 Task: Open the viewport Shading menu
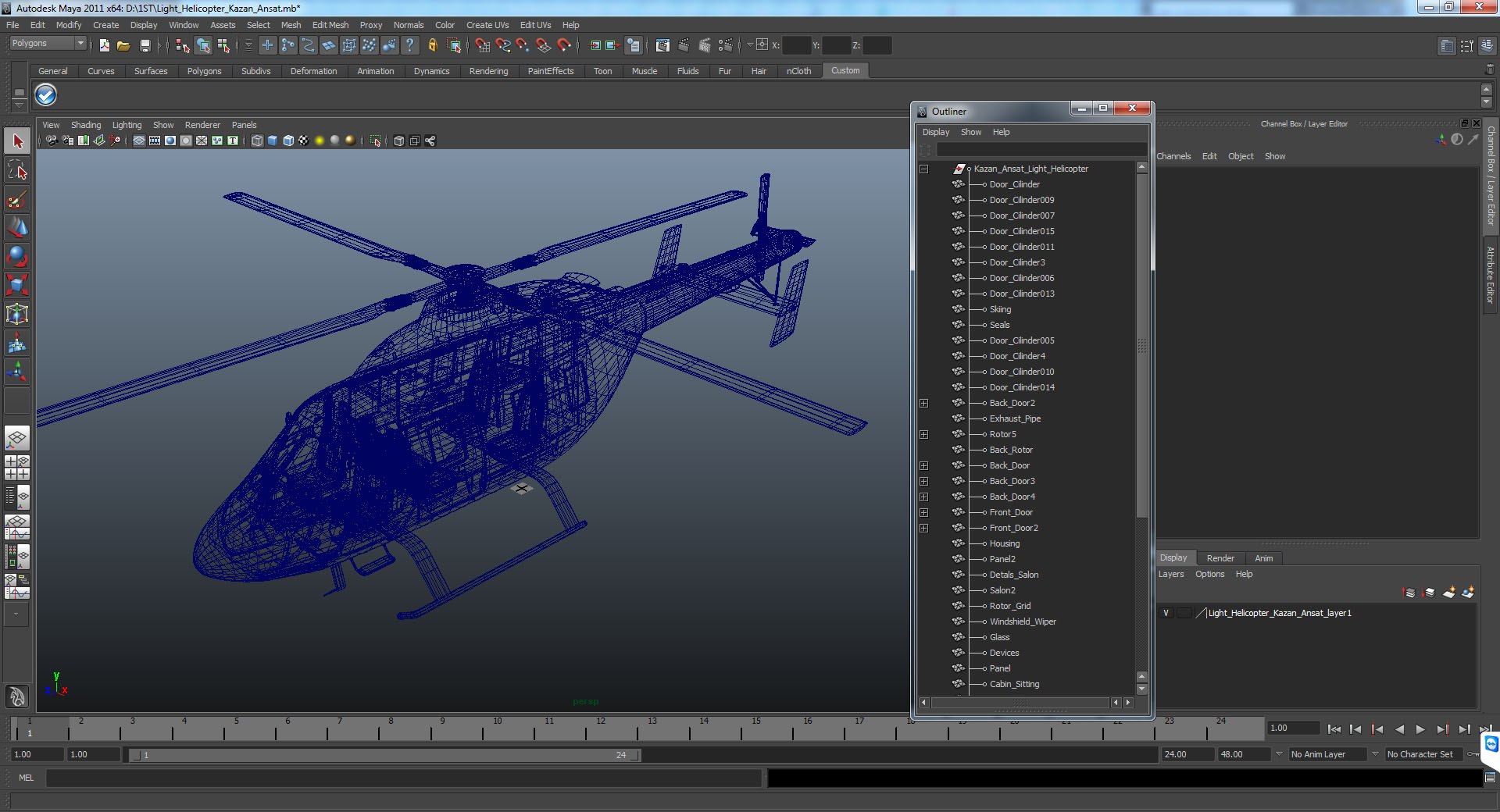click(x=86, y=125)
